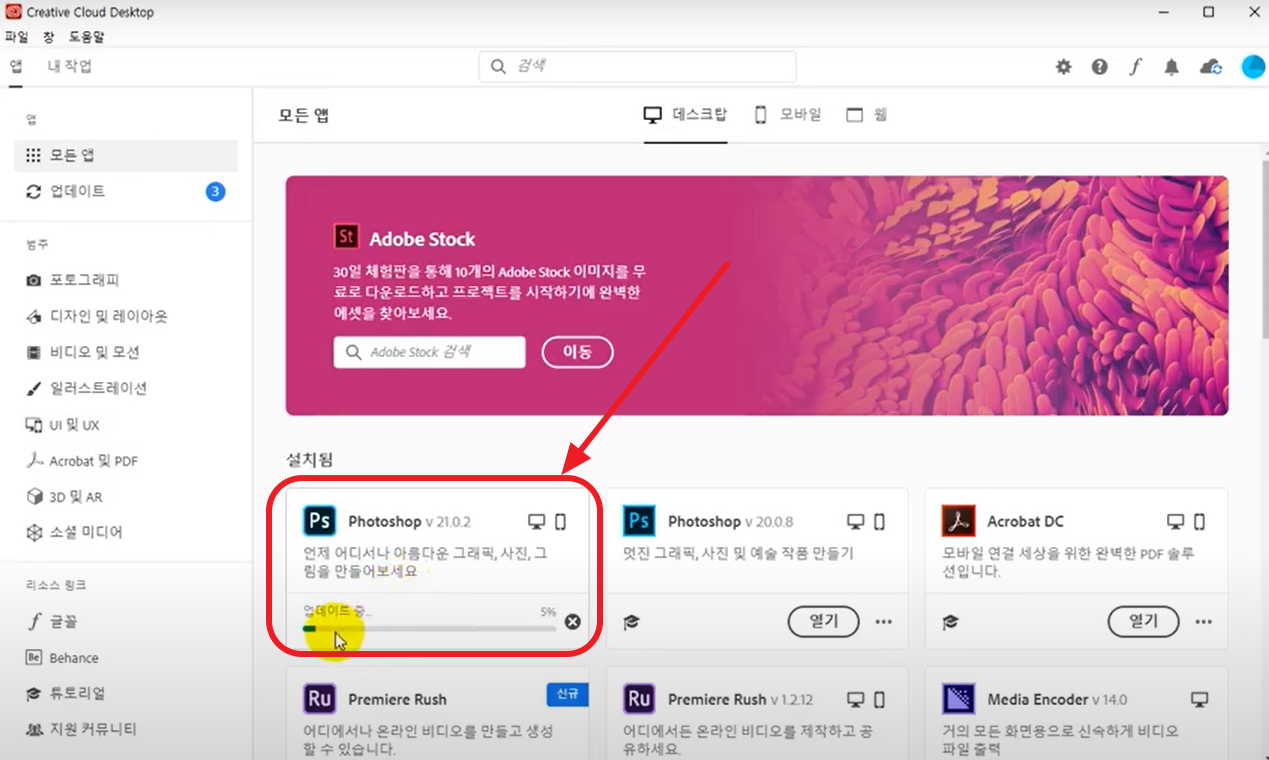The image size is (1269, 760).
Task: Open the 창 menu
Action: tap(49, 37)
